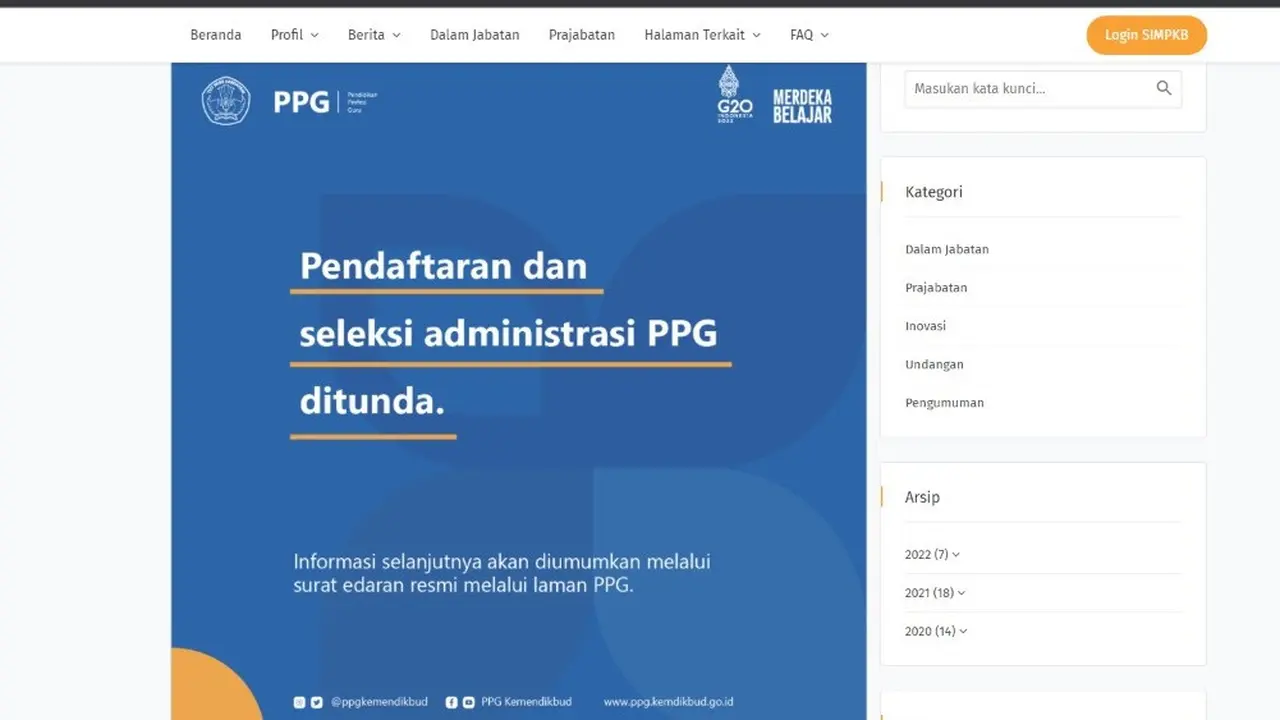The image size is (1280, 720).
Task: Expand the 2020 (14) archive list
Action: tap(935, 631)
